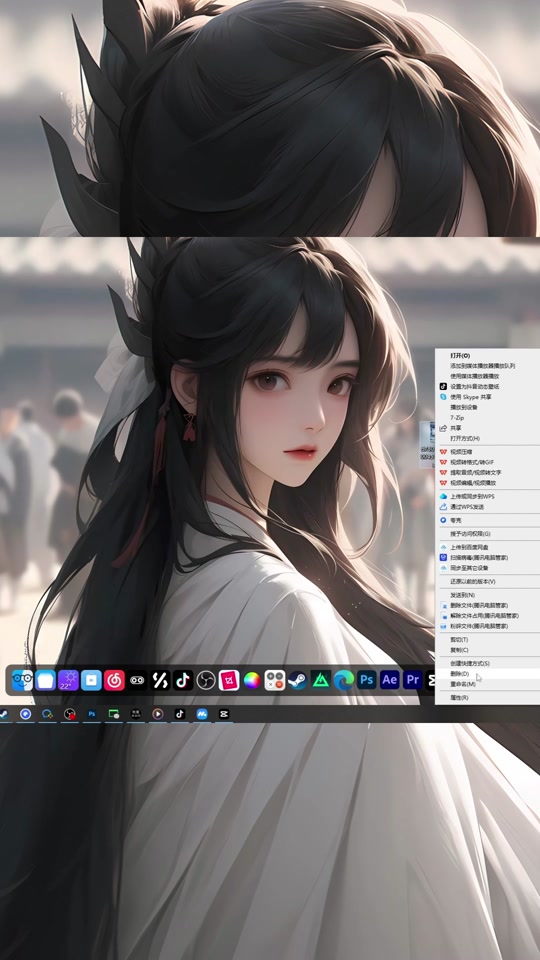Click 共享 share entry
Screen dimensions: 540x960
pyautogui.click(x=487, y=428)
